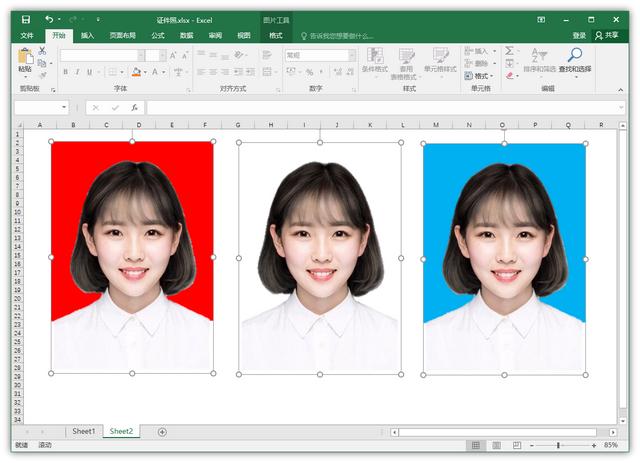The width and height of the screenshot is (640, 463).
Task: Click the Share (共享) button
Action: [x=607, y=36]
